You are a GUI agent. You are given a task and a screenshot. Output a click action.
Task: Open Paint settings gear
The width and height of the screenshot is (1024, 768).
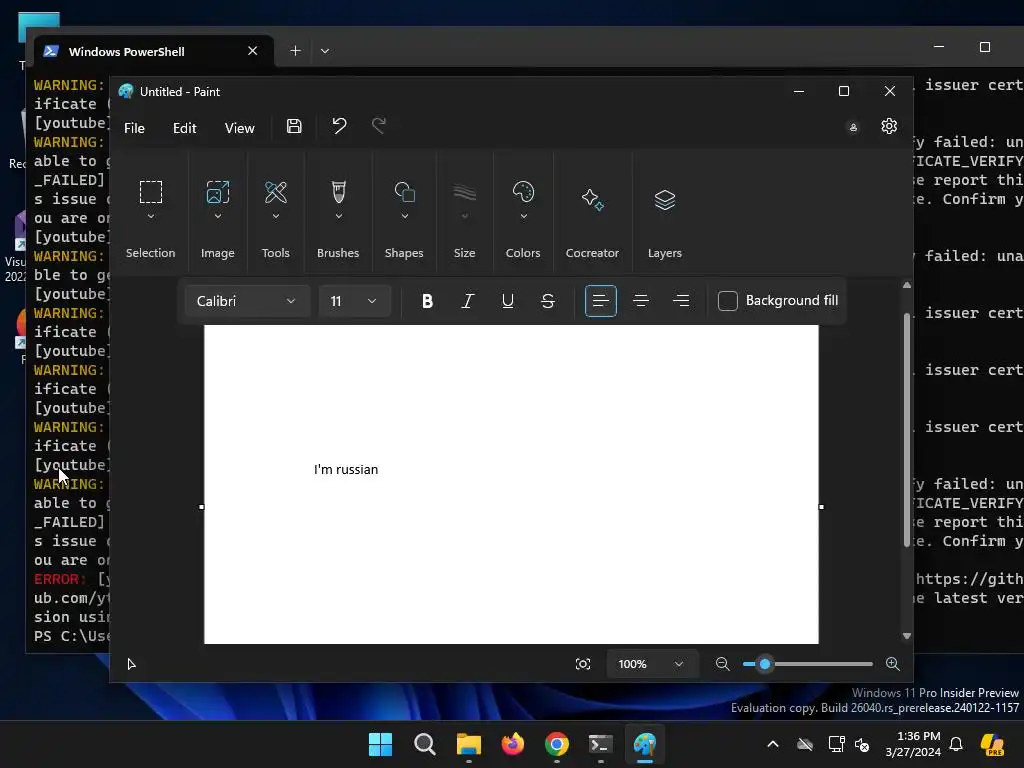889,126
